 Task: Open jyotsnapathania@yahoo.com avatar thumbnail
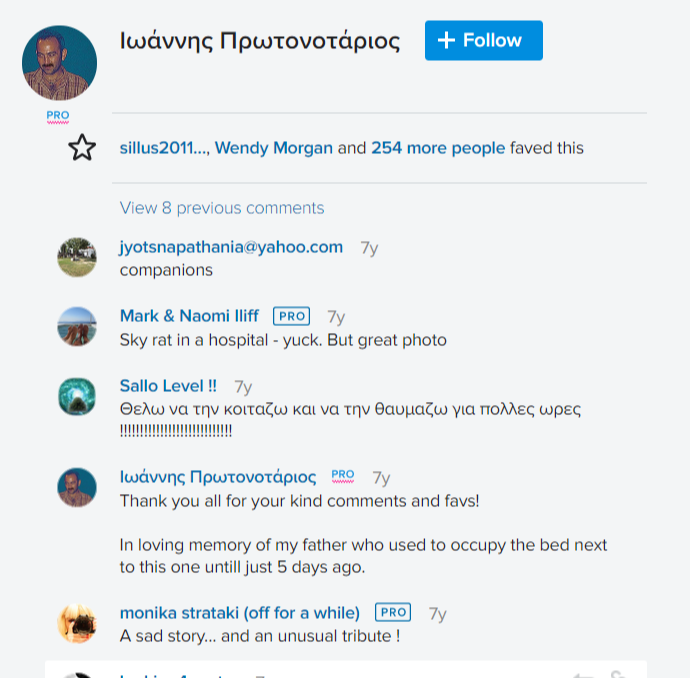pos(77,257)
